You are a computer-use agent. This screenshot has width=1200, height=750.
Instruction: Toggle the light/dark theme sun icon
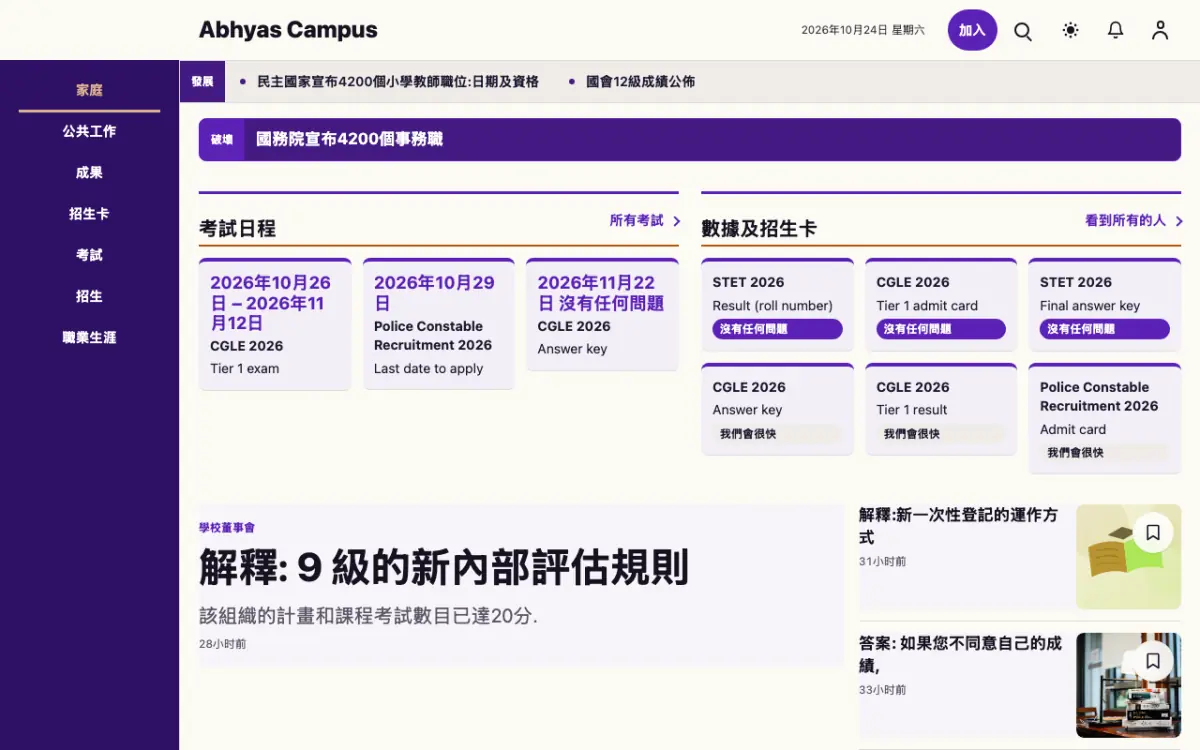1070,30
